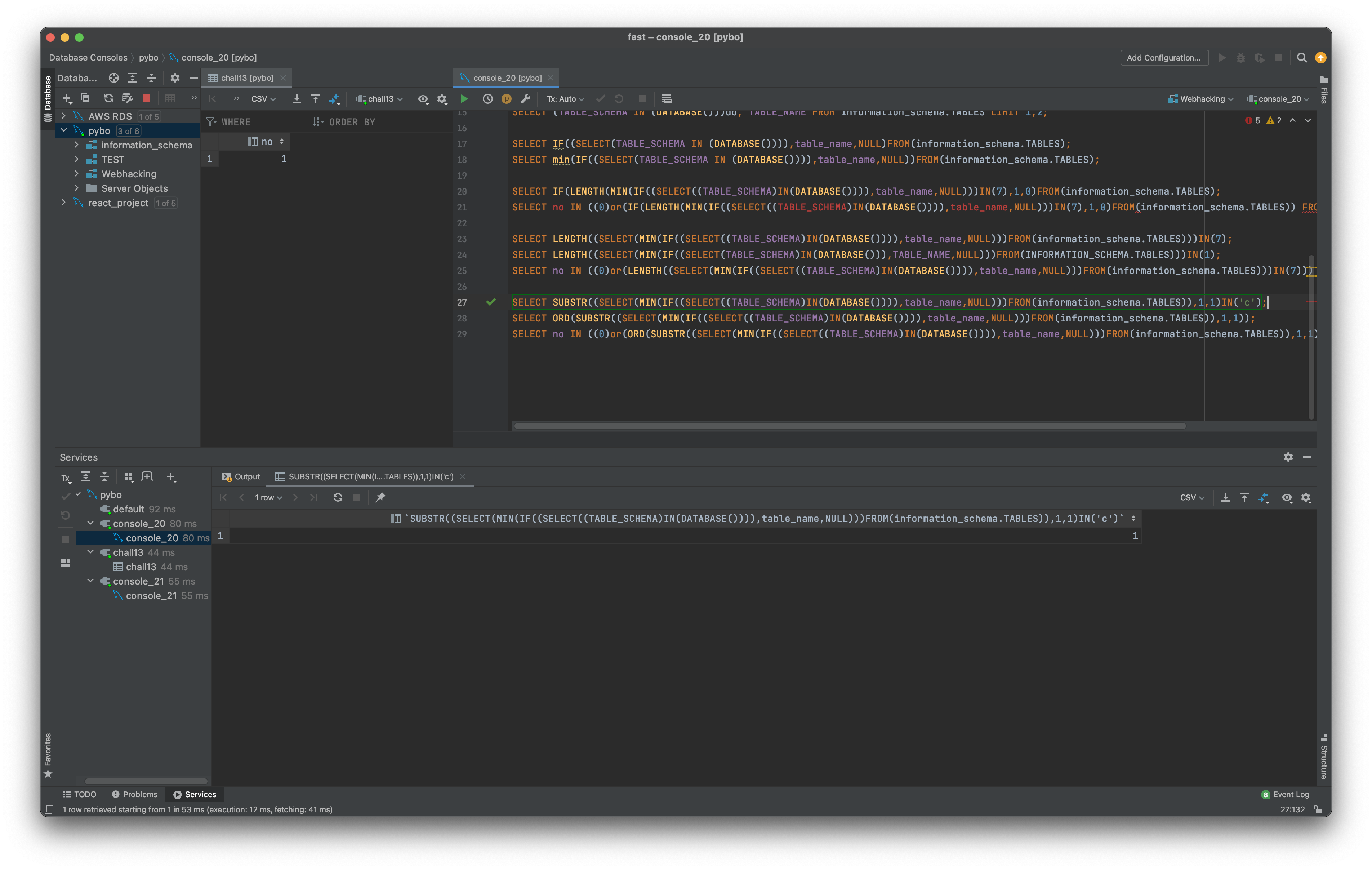The height and width of the screenshot is (870, 1372).
Task: Switch to the chall13 [pybo] tab
Action: click(246, 77)
